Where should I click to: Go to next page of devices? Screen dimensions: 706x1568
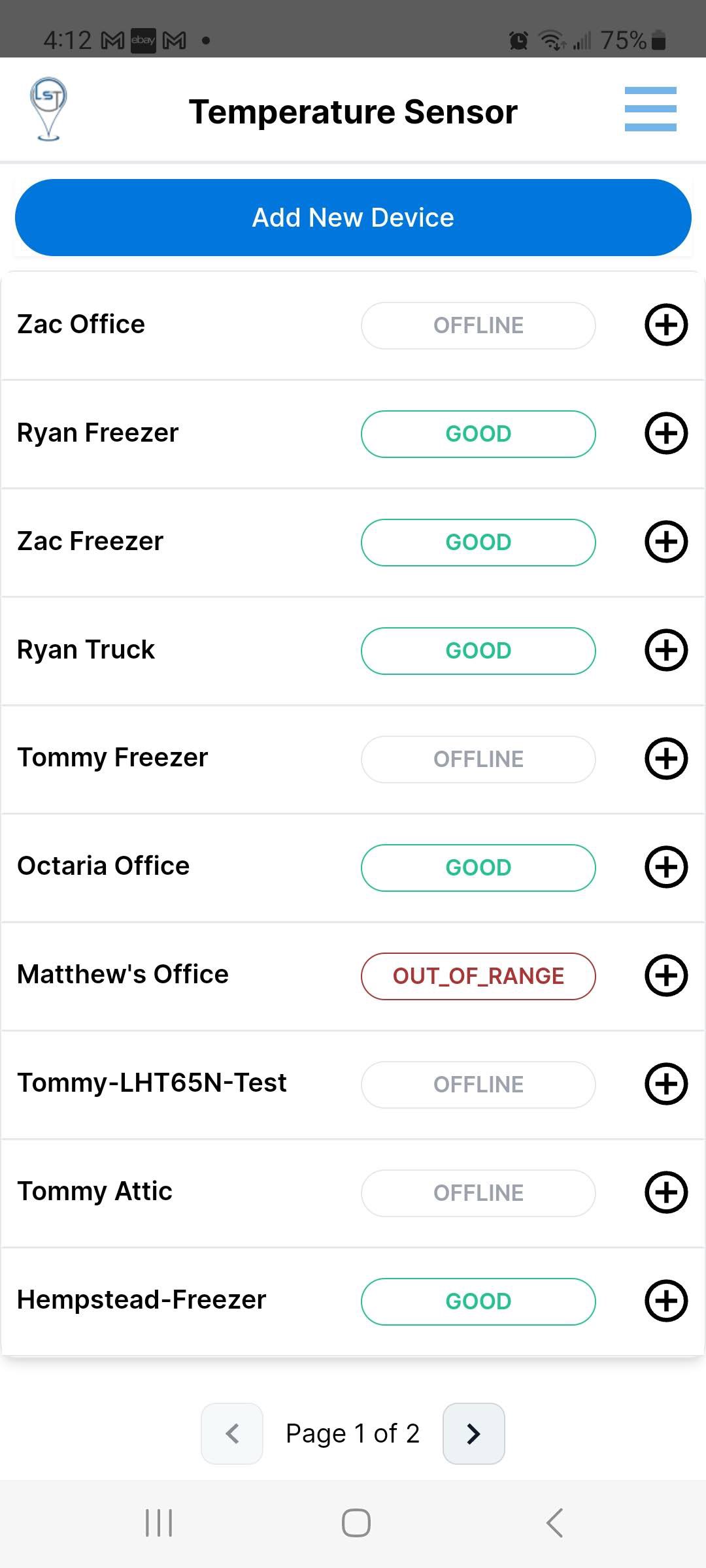click(473, 1433)
